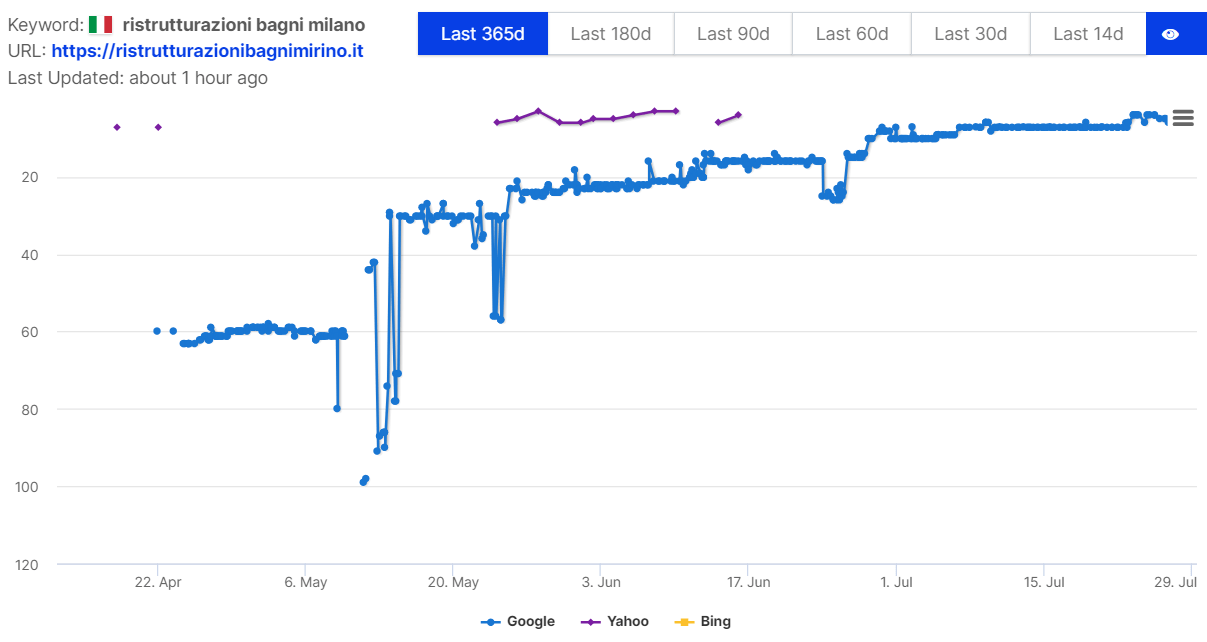Select the Last 365d tab
The height and width of the screenshot is (642, 1207).
(482, 34)
